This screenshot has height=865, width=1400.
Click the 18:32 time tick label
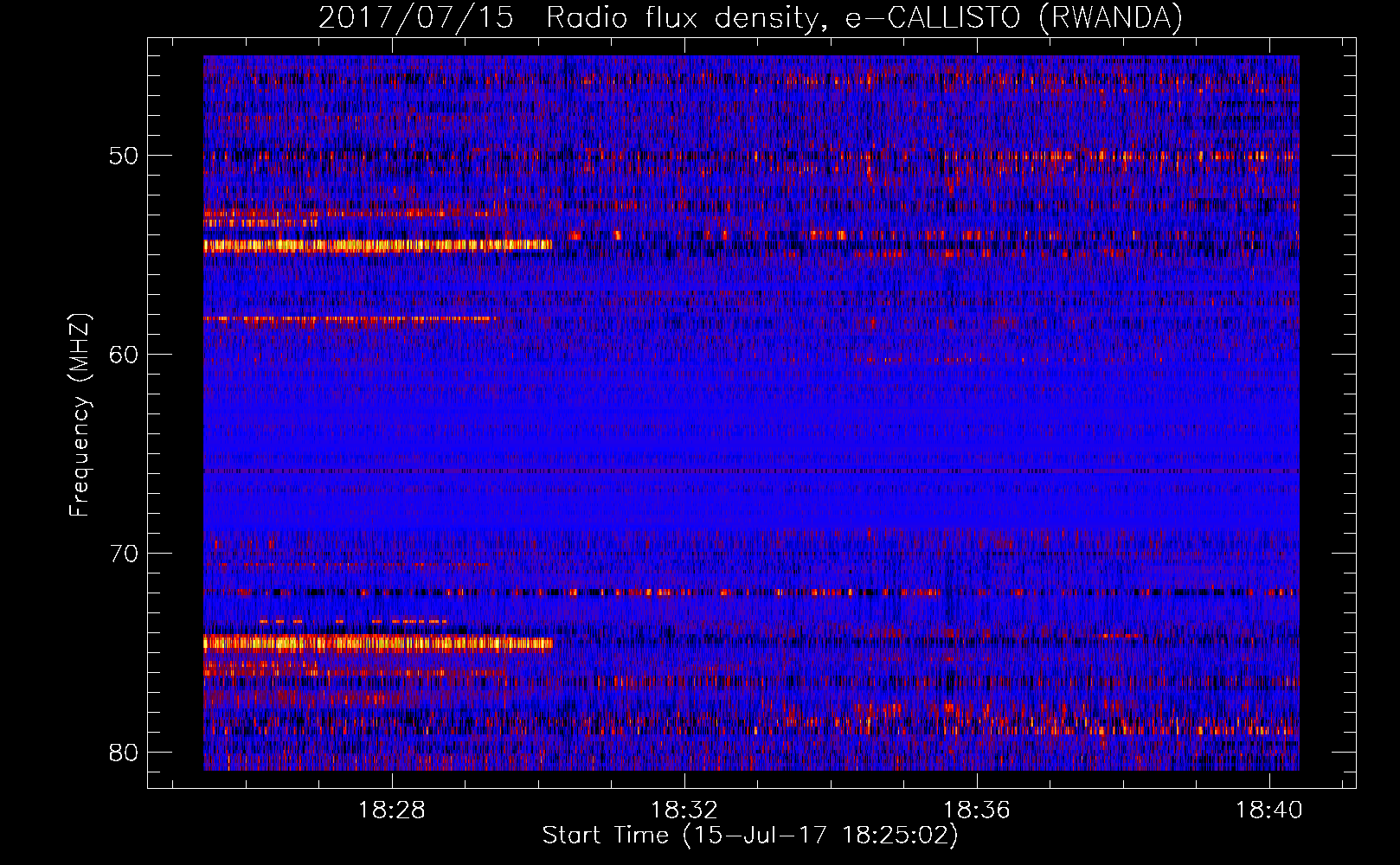coord(684,811)
